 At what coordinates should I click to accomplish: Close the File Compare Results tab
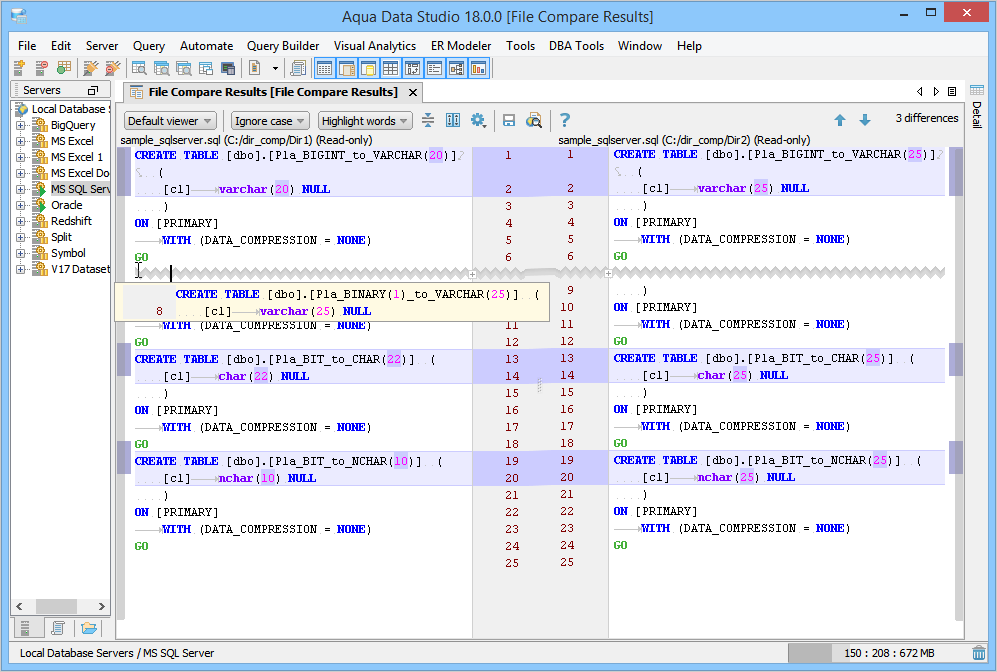pos(410,92)
